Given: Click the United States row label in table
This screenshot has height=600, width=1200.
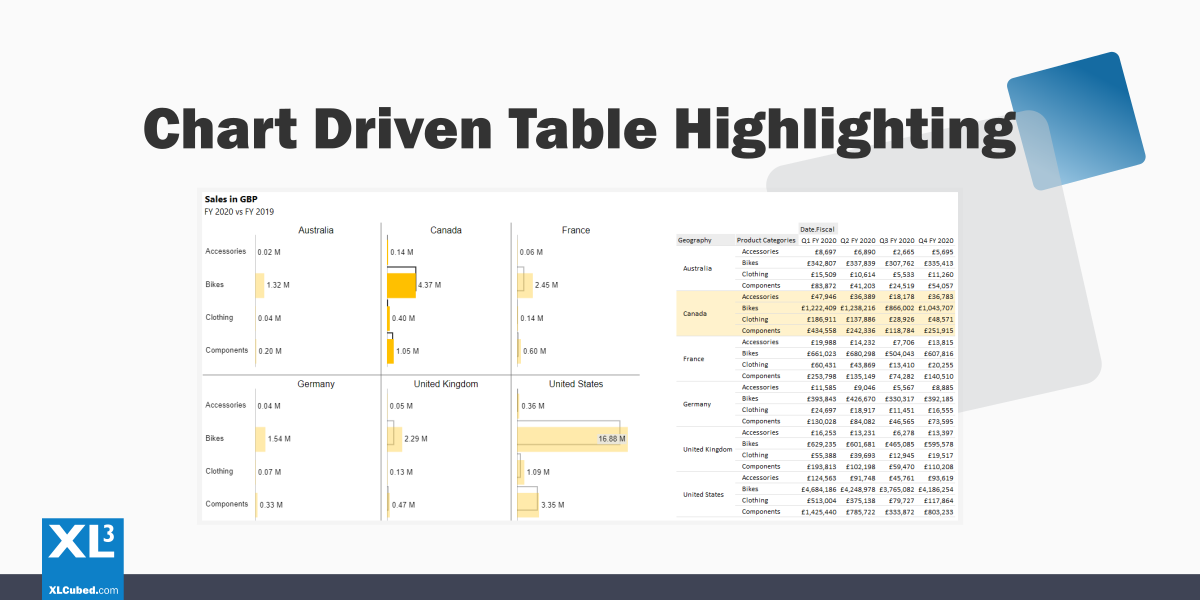Looking at the screenshot, I should [702, 495].
